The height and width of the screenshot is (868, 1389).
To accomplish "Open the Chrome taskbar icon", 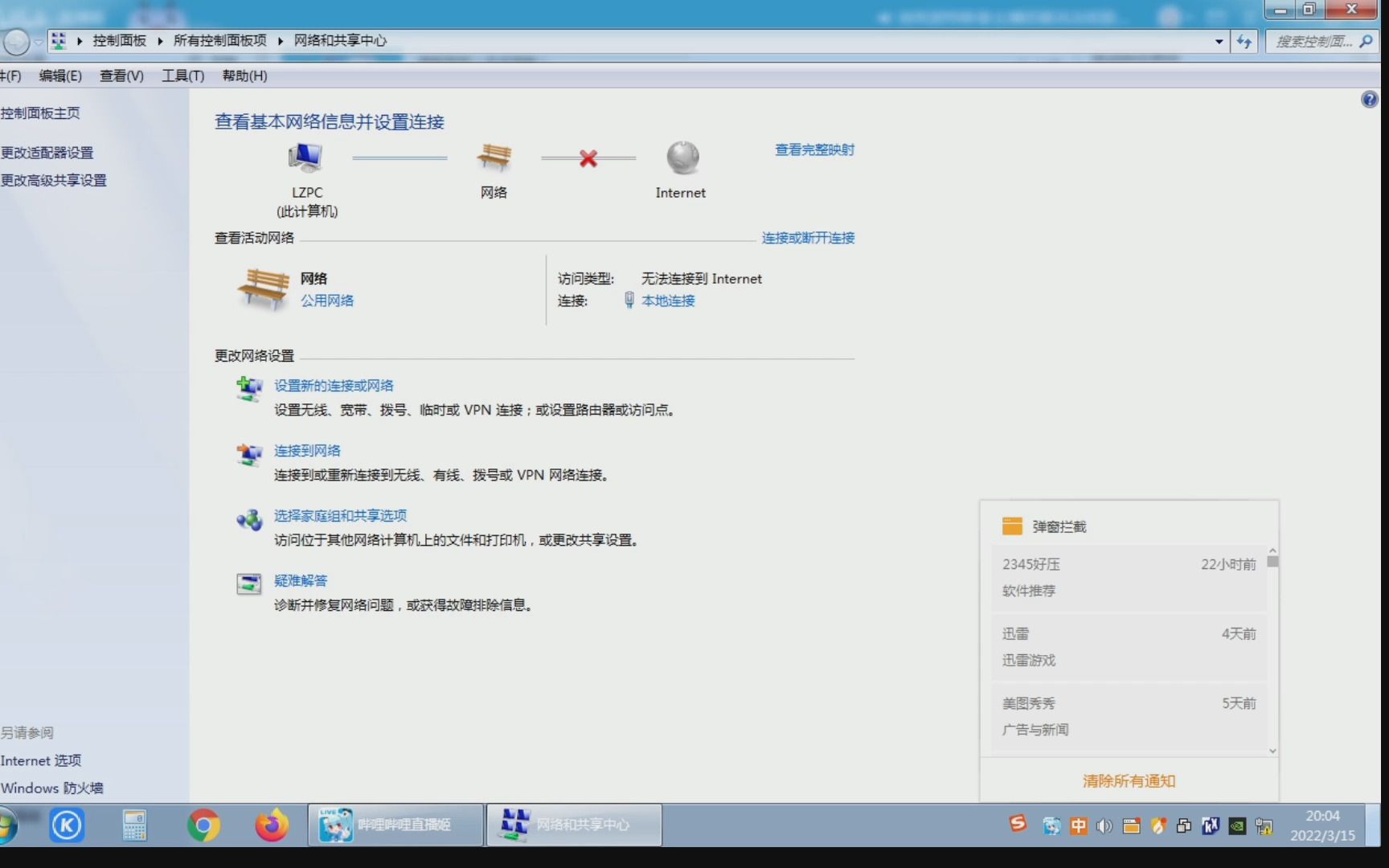I will pyautogui.click(x=203, y=825).
